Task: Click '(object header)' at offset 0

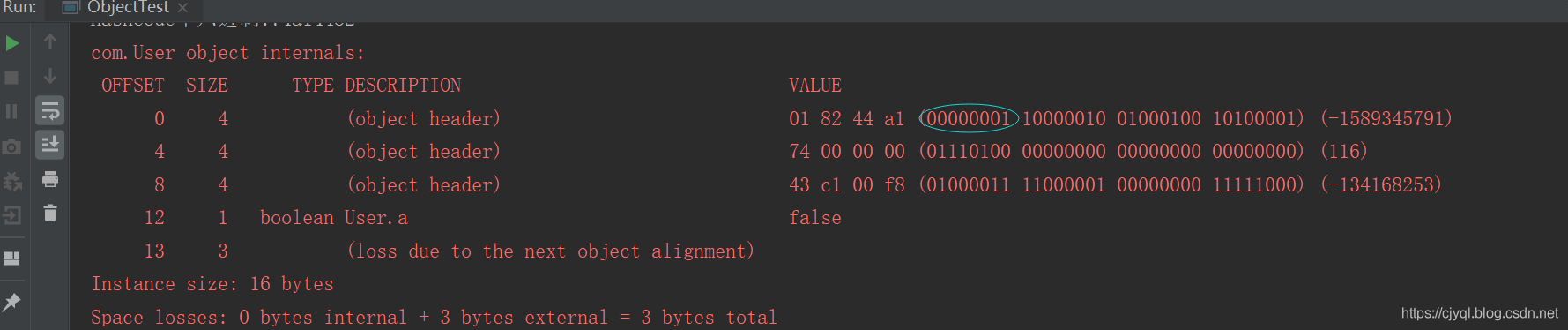Action: 424,118
